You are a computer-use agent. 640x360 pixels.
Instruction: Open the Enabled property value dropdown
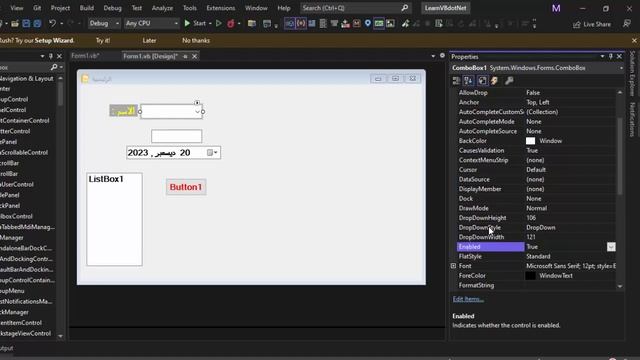[611, 247]
